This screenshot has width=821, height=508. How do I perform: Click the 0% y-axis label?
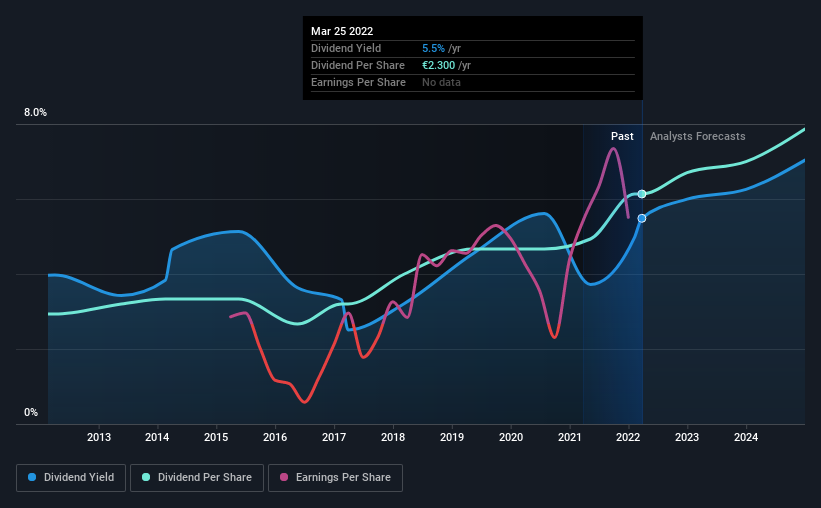(x=31, y=413)
